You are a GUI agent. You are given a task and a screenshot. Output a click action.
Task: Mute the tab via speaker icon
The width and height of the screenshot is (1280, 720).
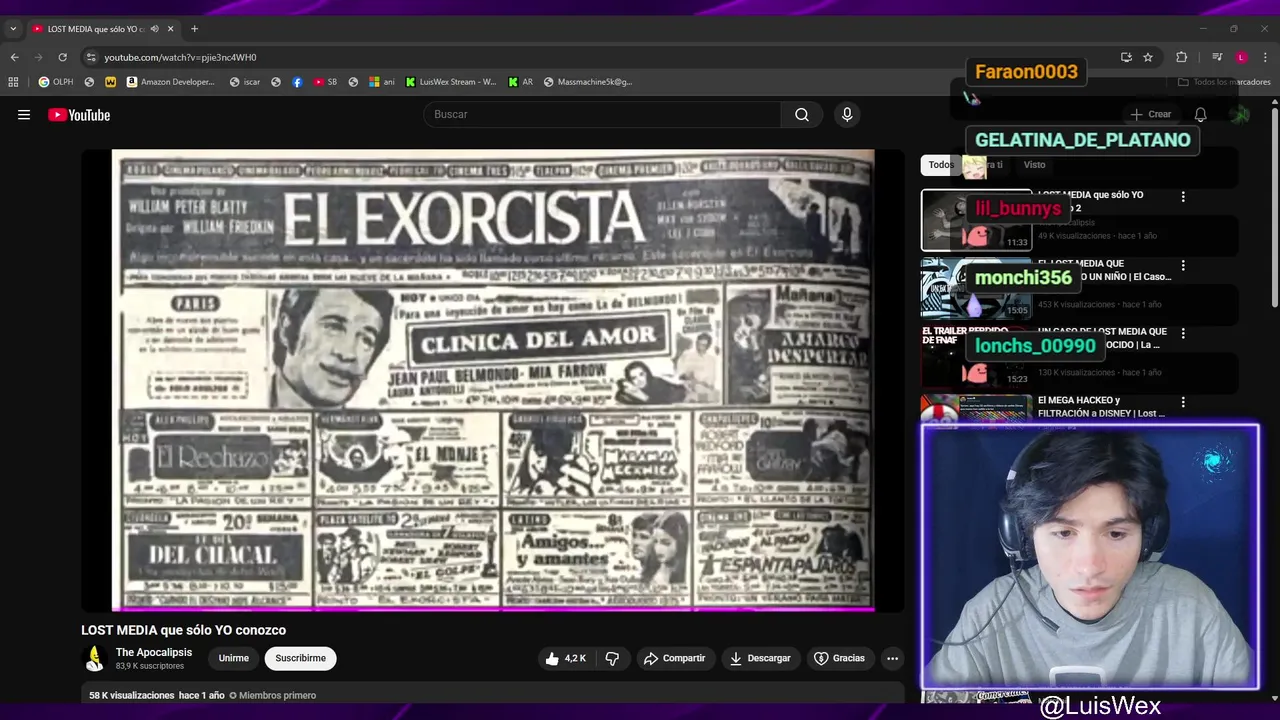click(154, 29)
